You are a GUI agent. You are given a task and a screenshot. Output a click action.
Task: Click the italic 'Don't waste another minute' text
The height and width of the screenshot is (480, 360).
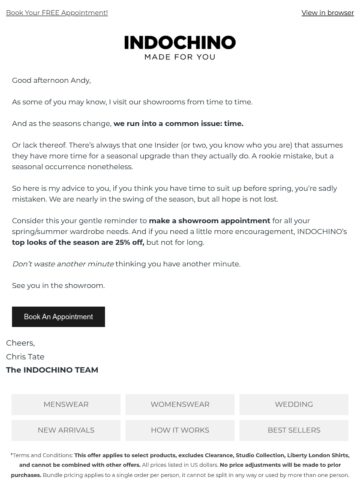[63, 264]
